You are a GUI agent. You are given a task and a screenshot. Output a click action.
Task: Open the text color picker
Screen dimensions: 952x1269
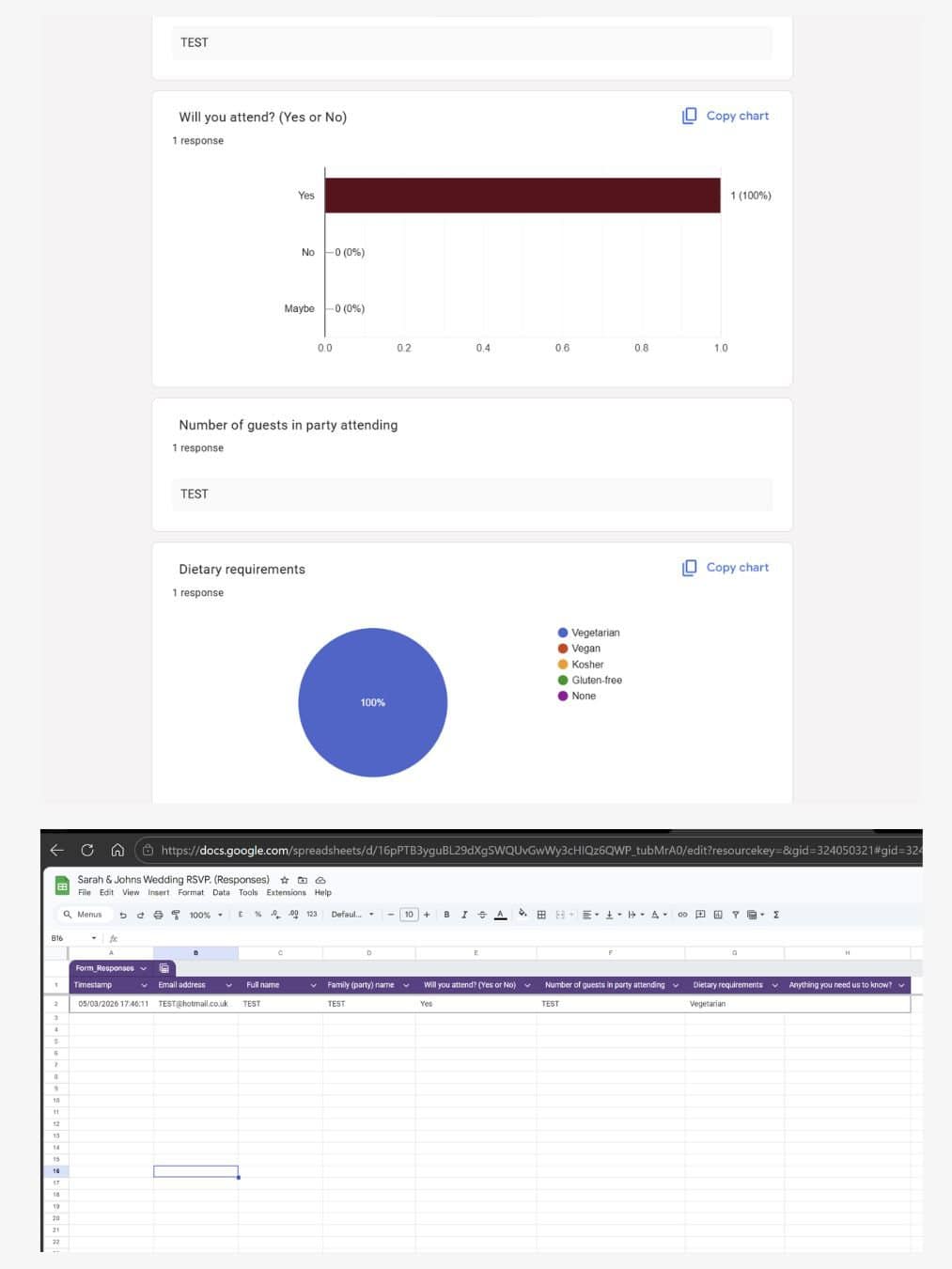(x=500, y=915)
